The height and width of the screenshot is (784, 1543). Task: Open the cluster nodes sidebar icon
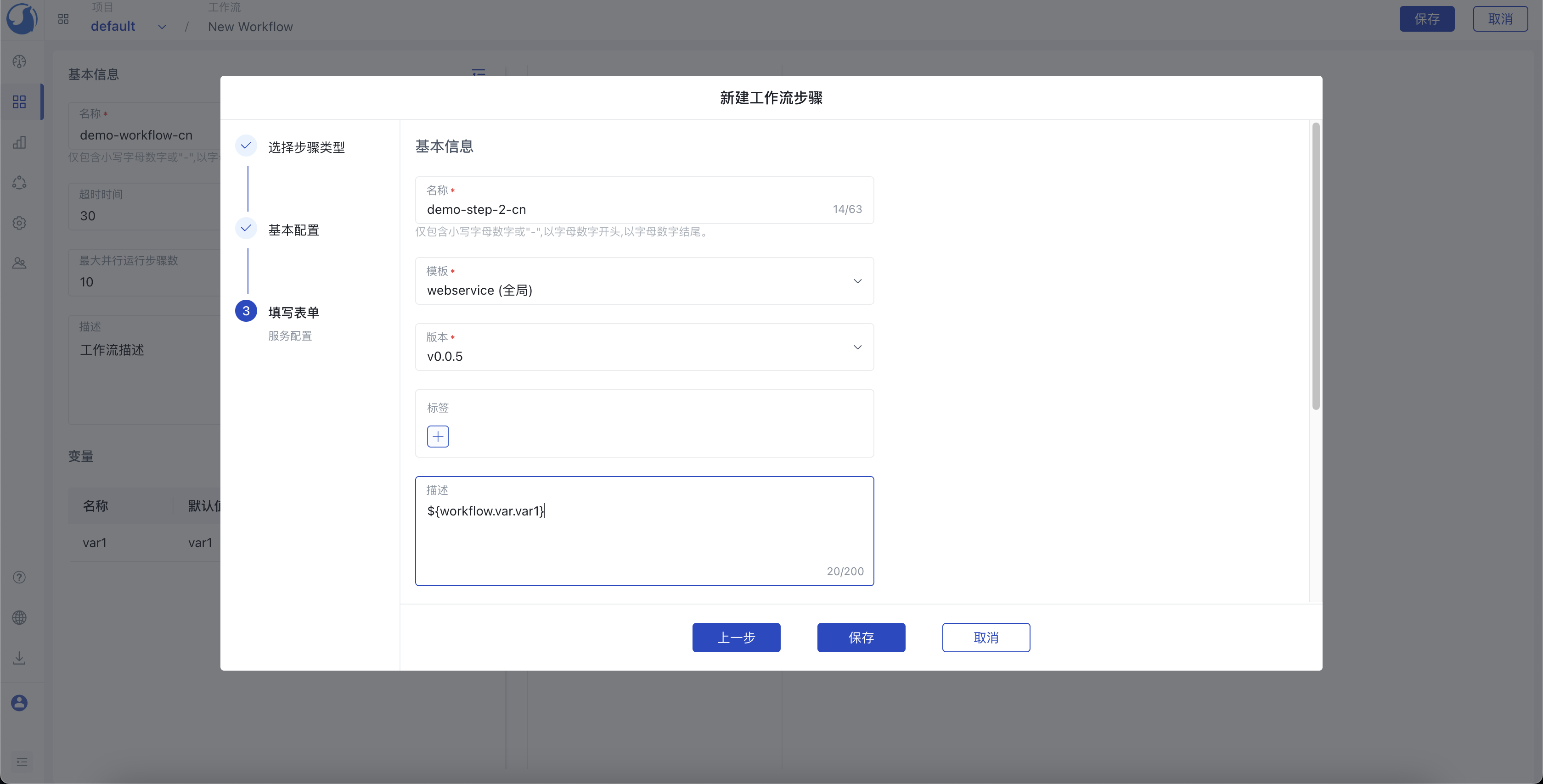[19, 183]
